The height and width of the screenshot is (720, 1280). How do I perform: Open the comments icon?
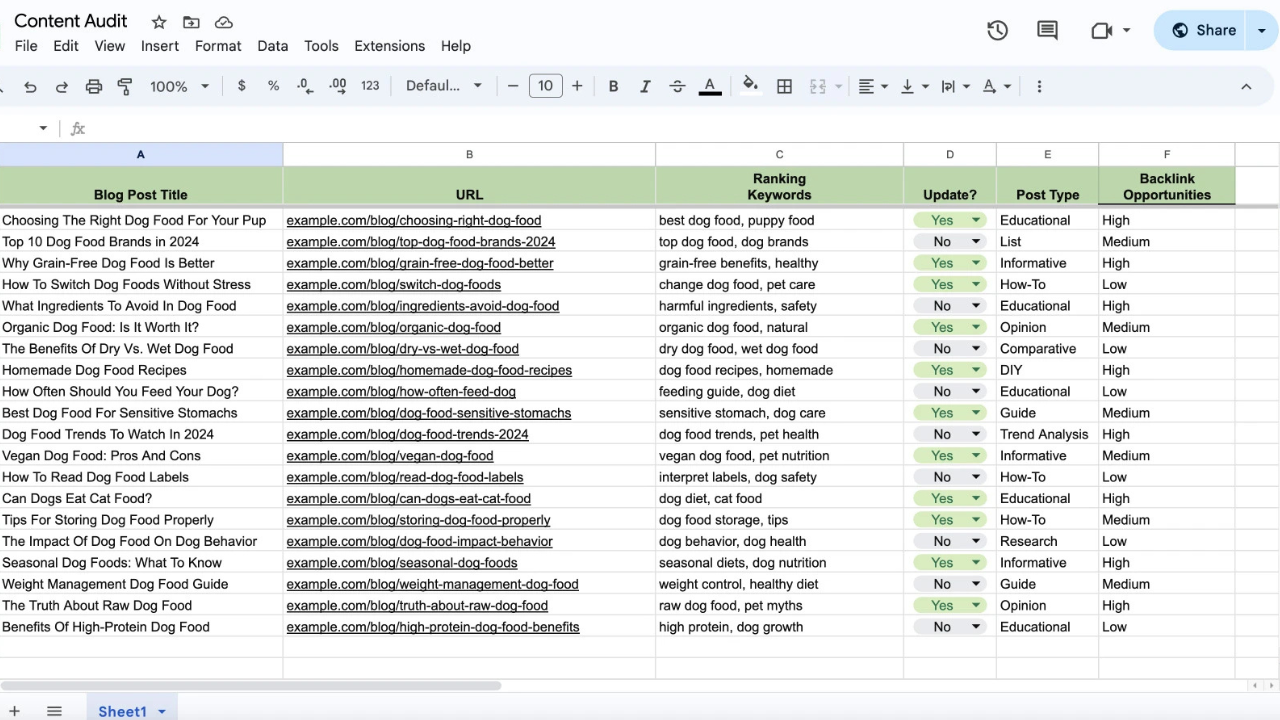[1047, 30]
